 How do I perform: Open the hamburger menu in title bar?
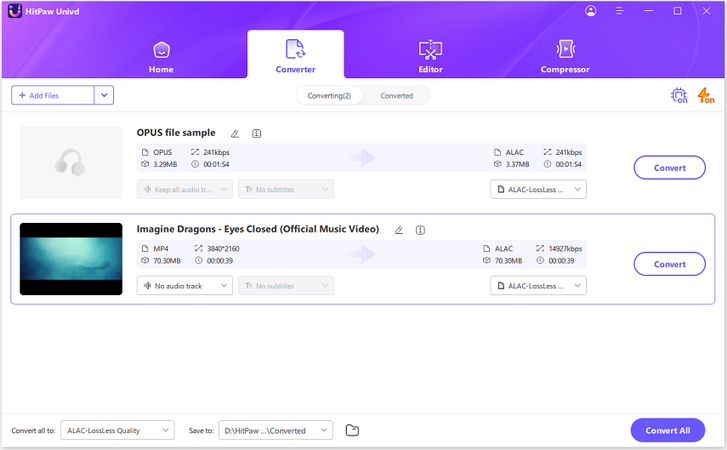[619, 11]
